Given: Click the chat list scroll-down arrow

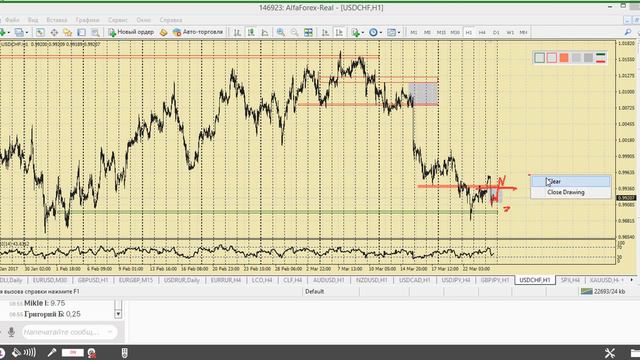Looking at the screenshot, I should click(x=118, y=314).
